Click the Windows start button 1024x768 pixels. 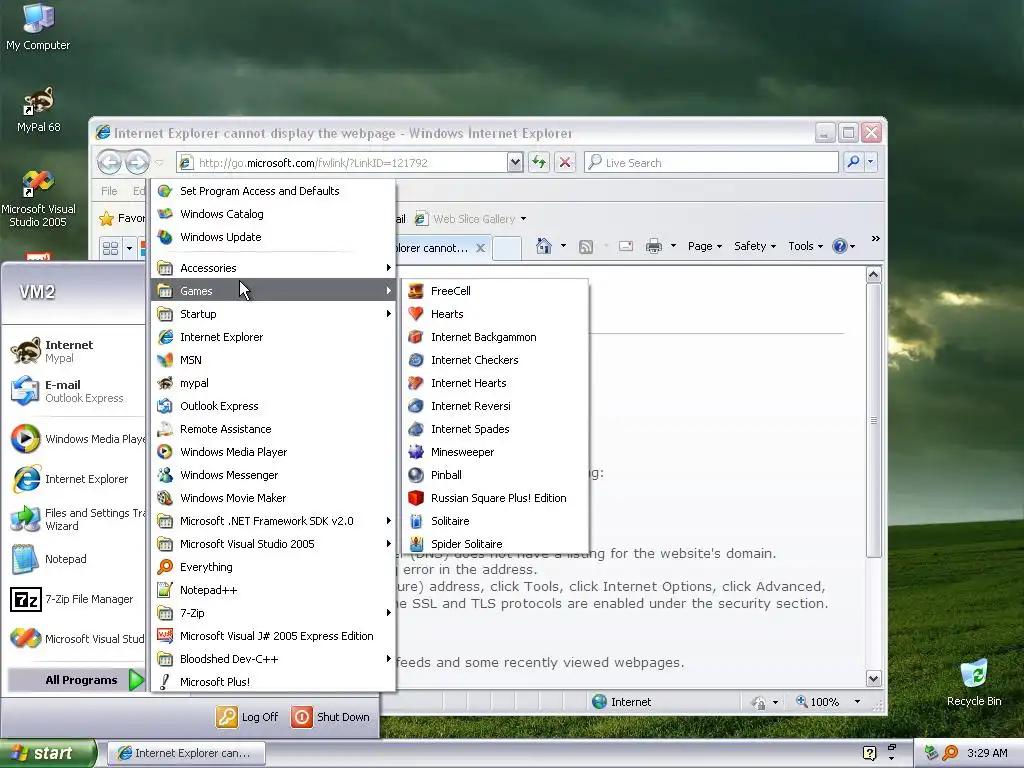point(47,753)
